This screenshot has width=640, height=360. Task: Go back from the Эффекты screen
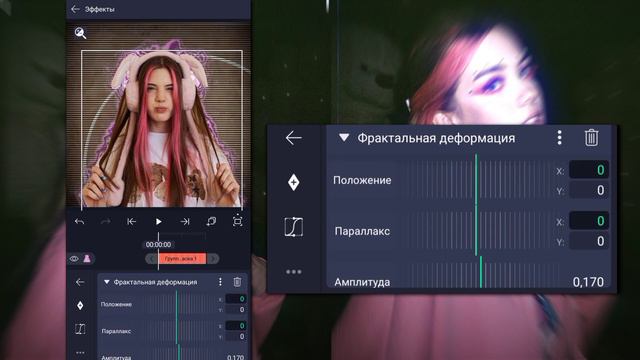[75, 9]
